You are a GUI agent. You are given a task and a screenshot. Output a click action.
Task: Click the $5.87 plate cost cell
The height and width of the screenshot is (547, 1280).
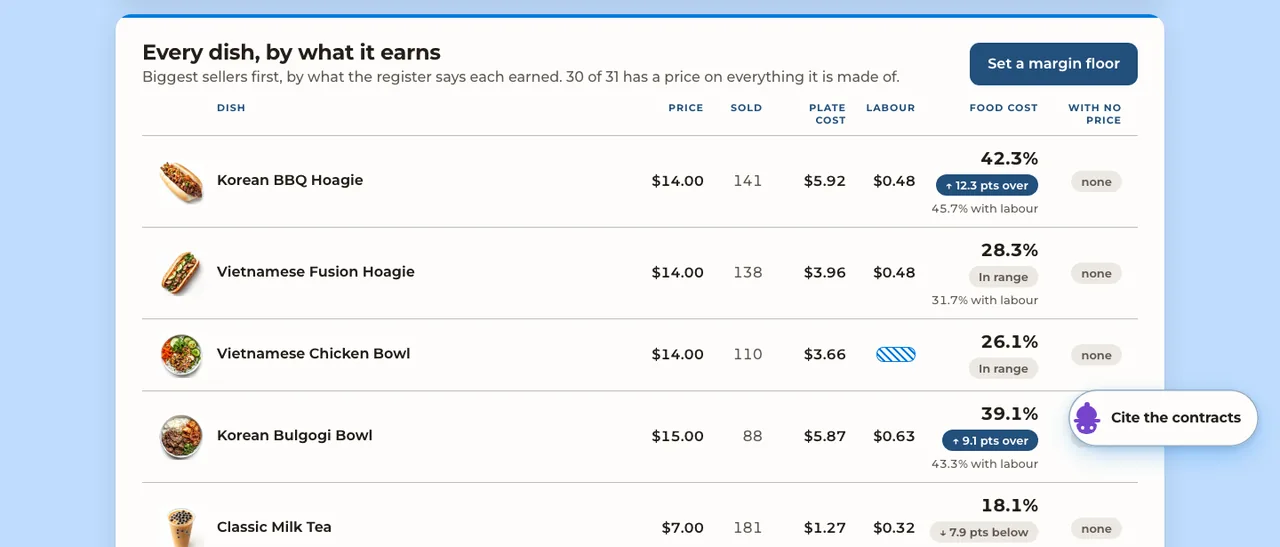825,436
